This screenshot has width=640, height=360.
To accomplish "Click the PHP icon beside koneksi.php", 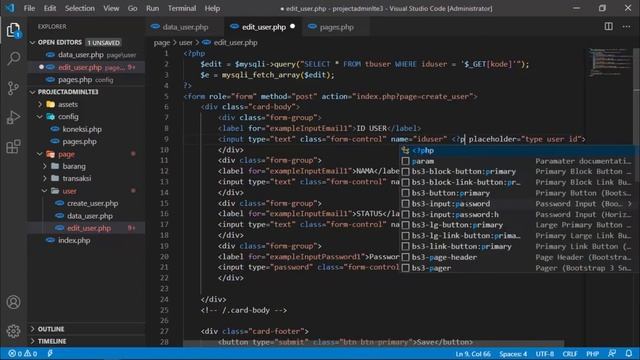I will click(x=55, y=129).
